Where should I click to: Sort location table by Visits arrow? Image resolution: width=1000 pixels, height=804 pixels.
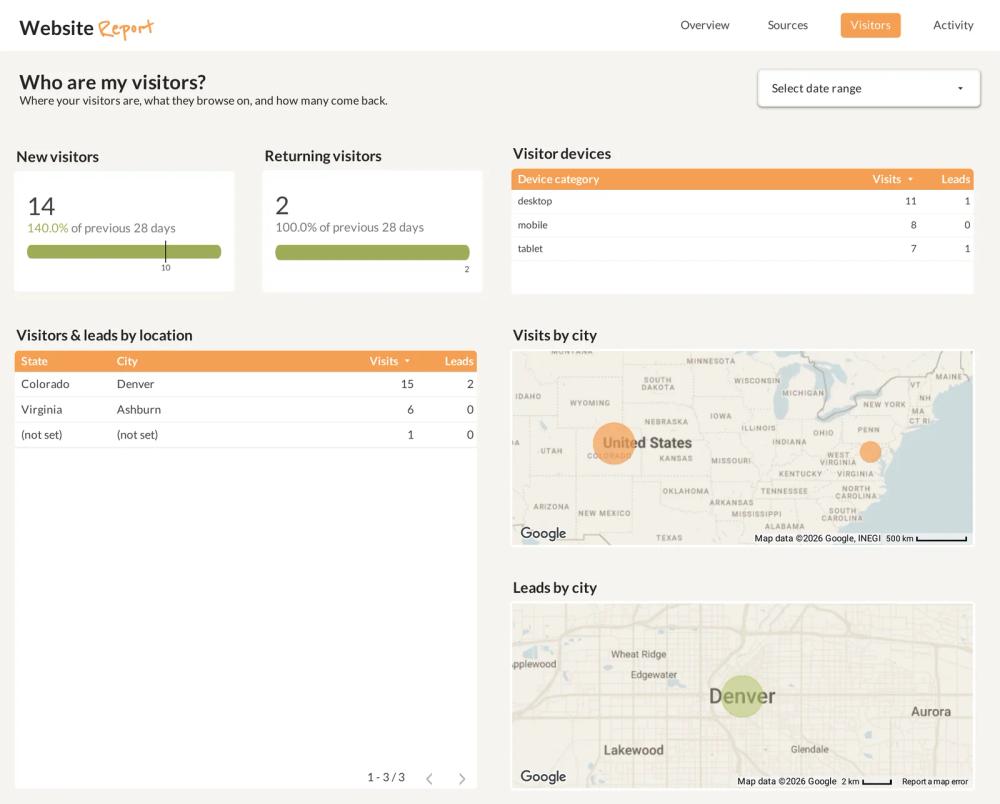[407, 361]
